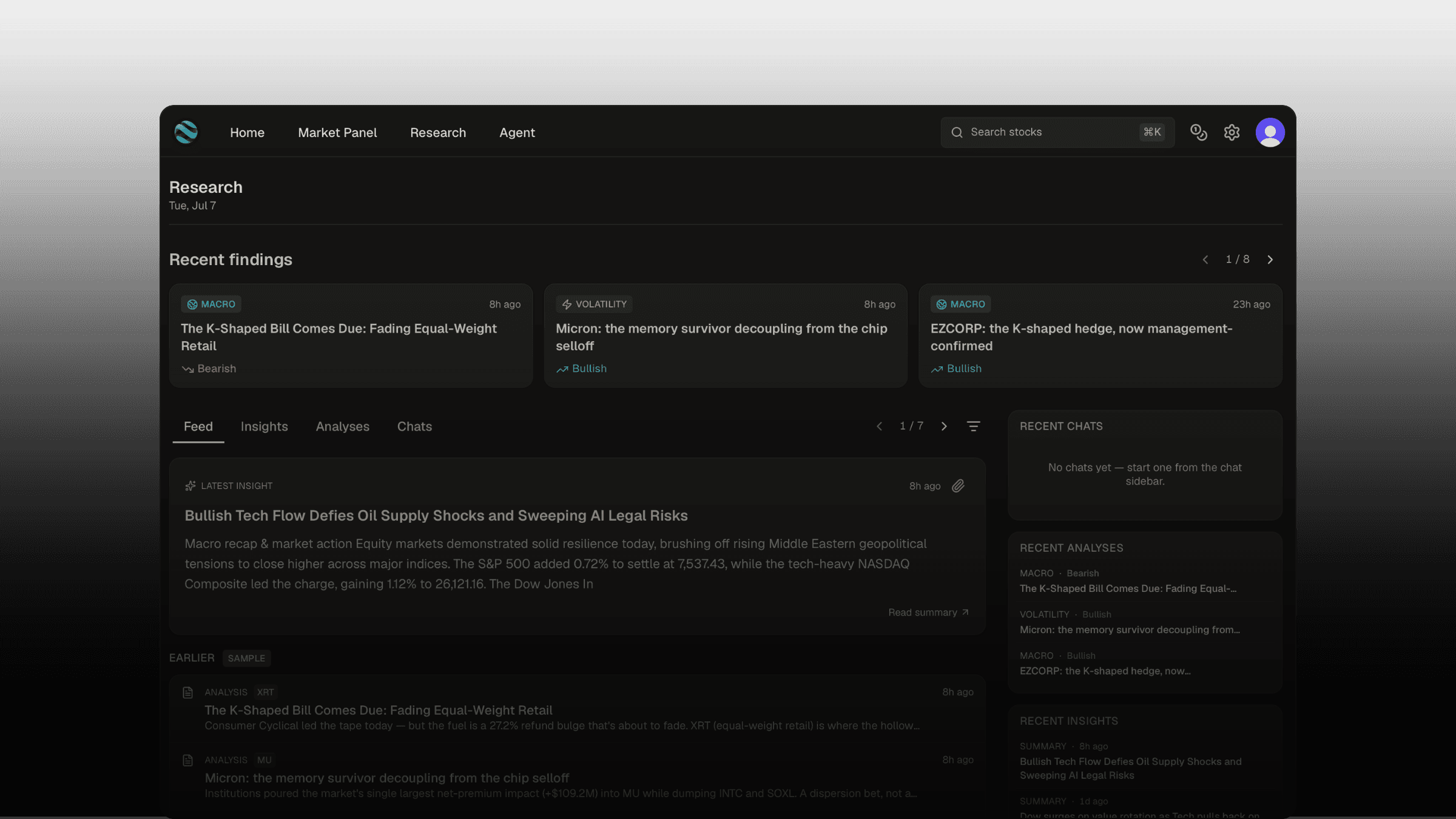The image size is (1456, 819).
Task: Go to previous Recent findings page
Action: click(1205, 260)
